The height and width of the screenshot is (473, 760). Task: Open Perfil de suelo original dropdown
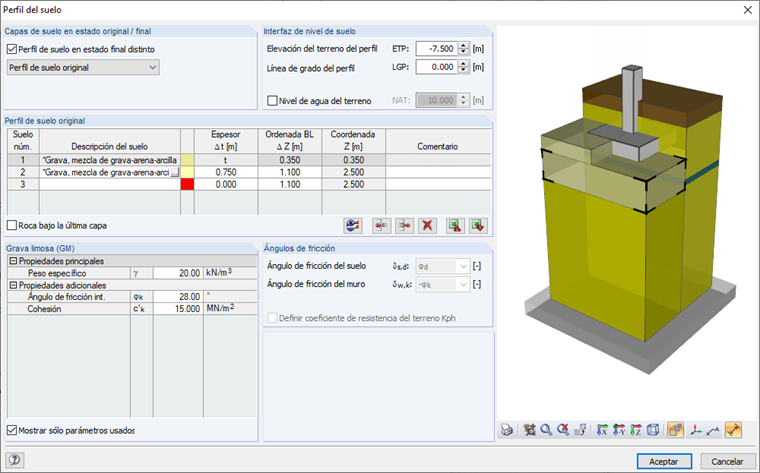[83, 67]
